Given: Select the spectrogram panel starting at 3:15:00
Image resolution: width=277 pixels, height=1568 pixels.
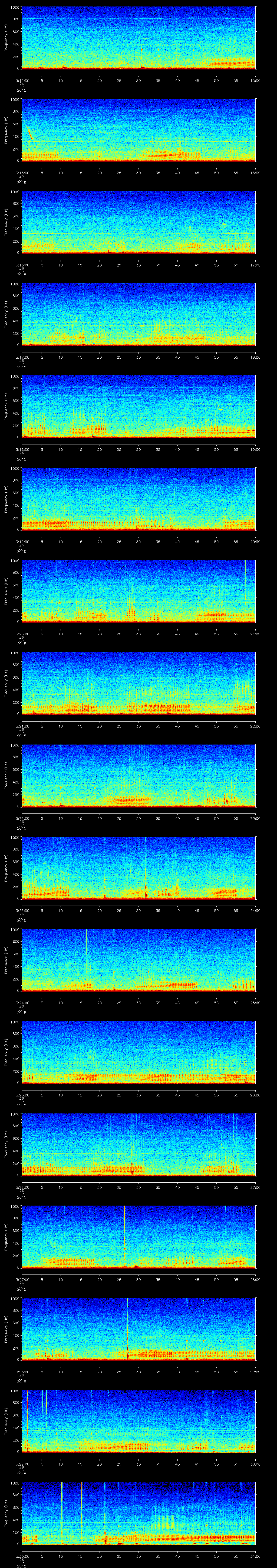Looking at the screenshot, I should (138, 130).
